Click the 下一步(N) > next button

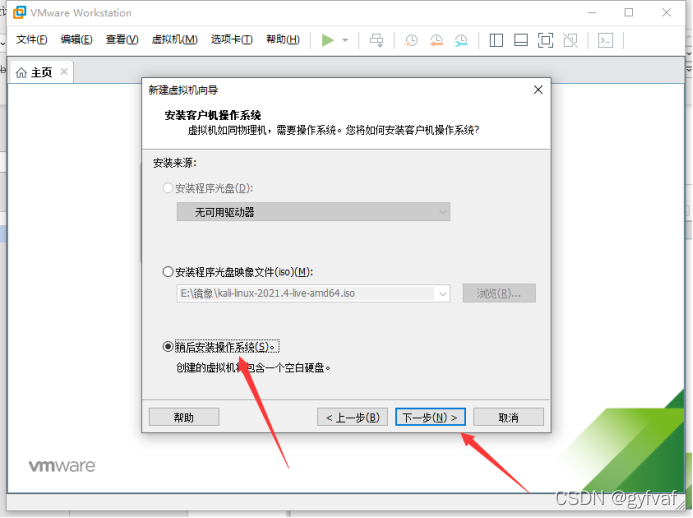(x=430, y=417)
